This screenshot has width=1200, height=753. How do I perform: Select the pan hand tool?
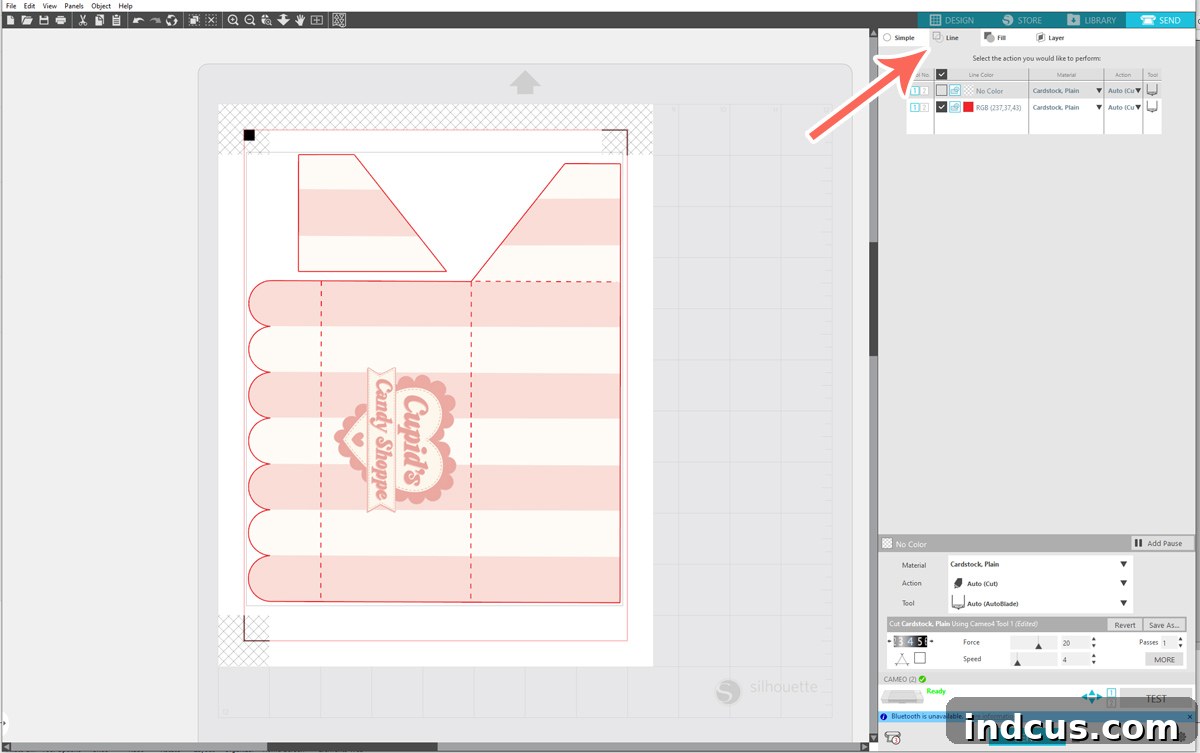300,20
